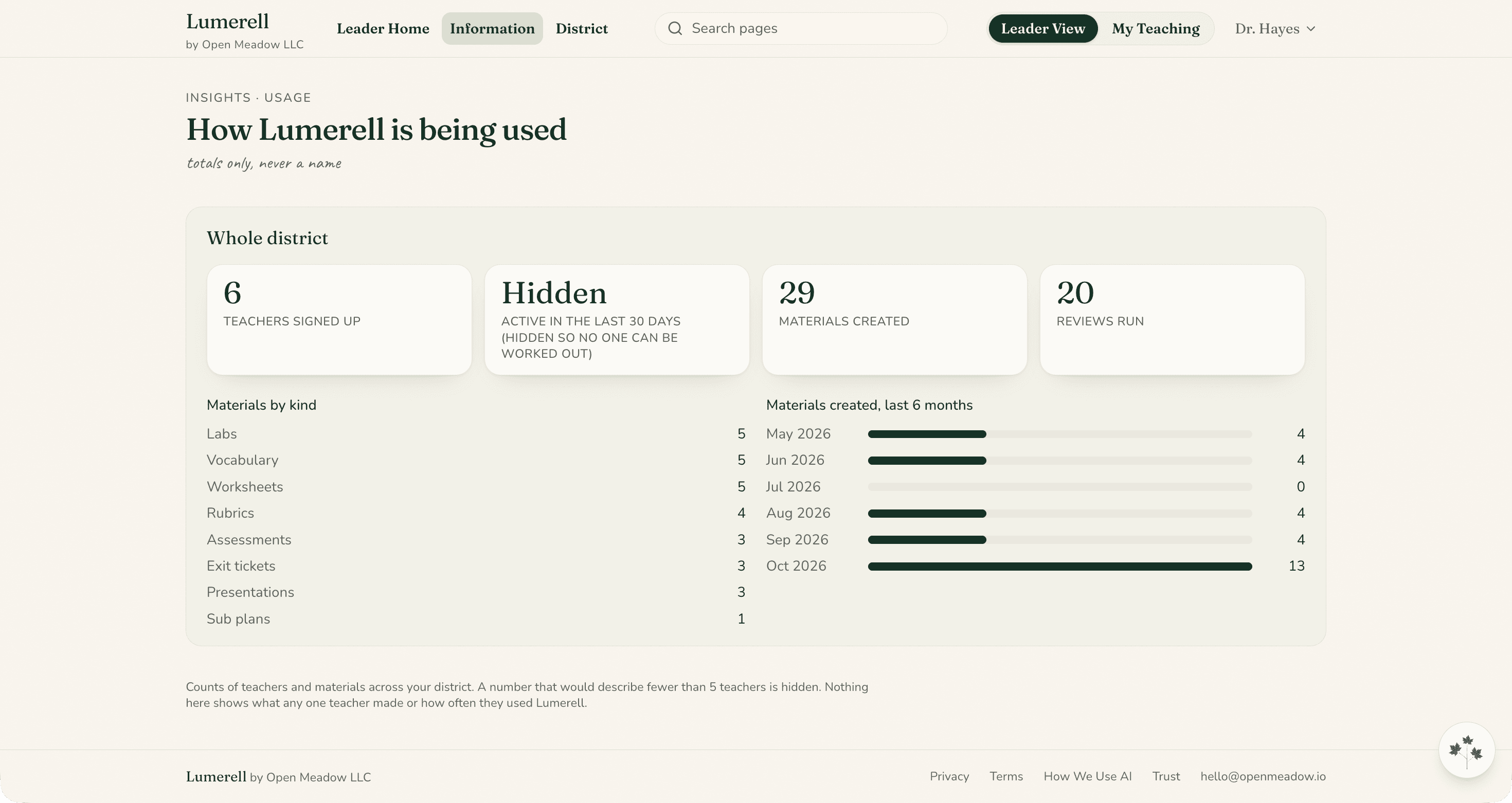Click the Jul 2026 month label
1512x803 pixels.
point(793,486)
